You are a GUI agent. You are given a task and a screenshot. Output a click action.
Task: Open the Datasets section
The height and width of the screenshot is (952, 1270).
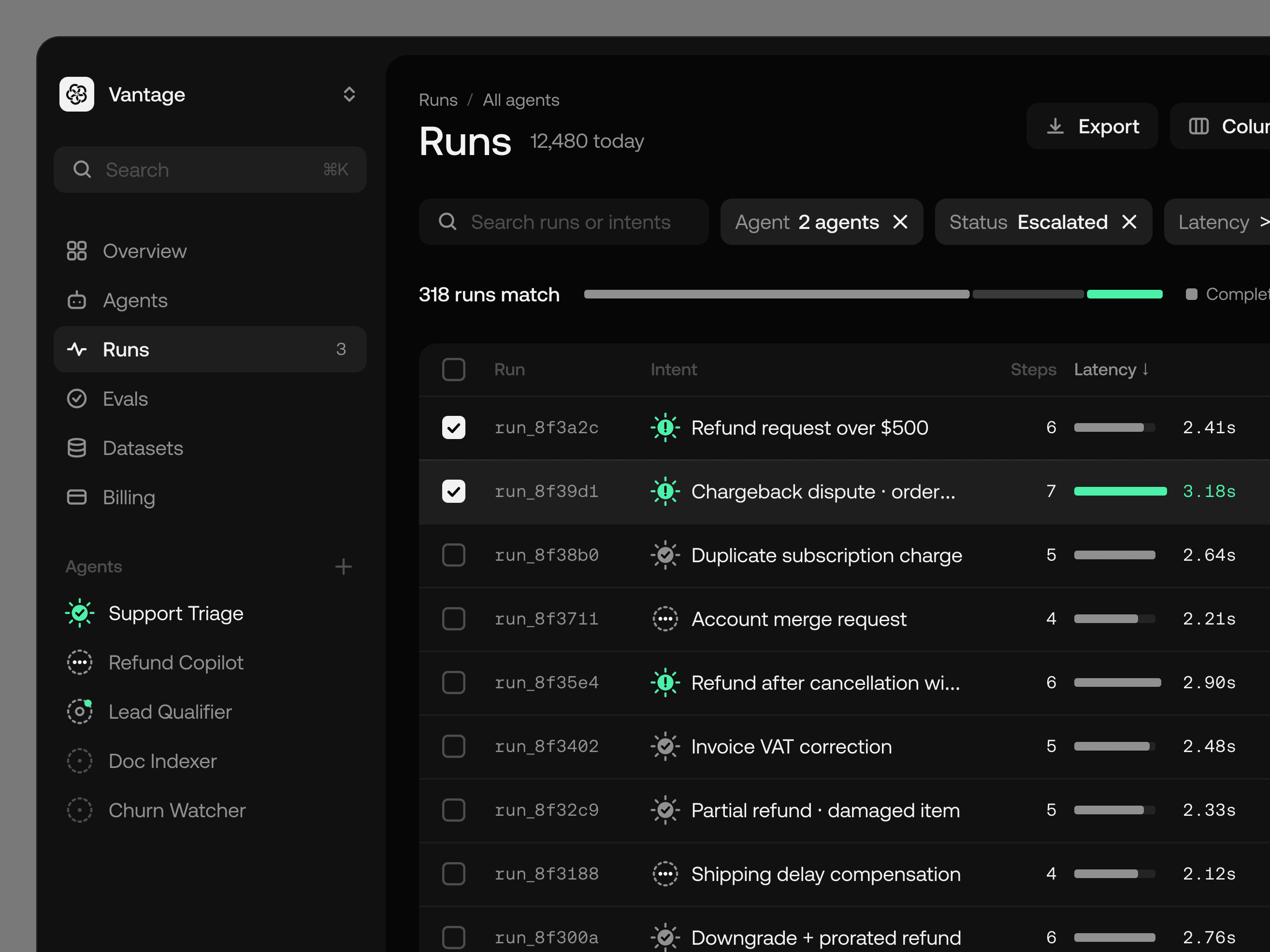point(210,448)
